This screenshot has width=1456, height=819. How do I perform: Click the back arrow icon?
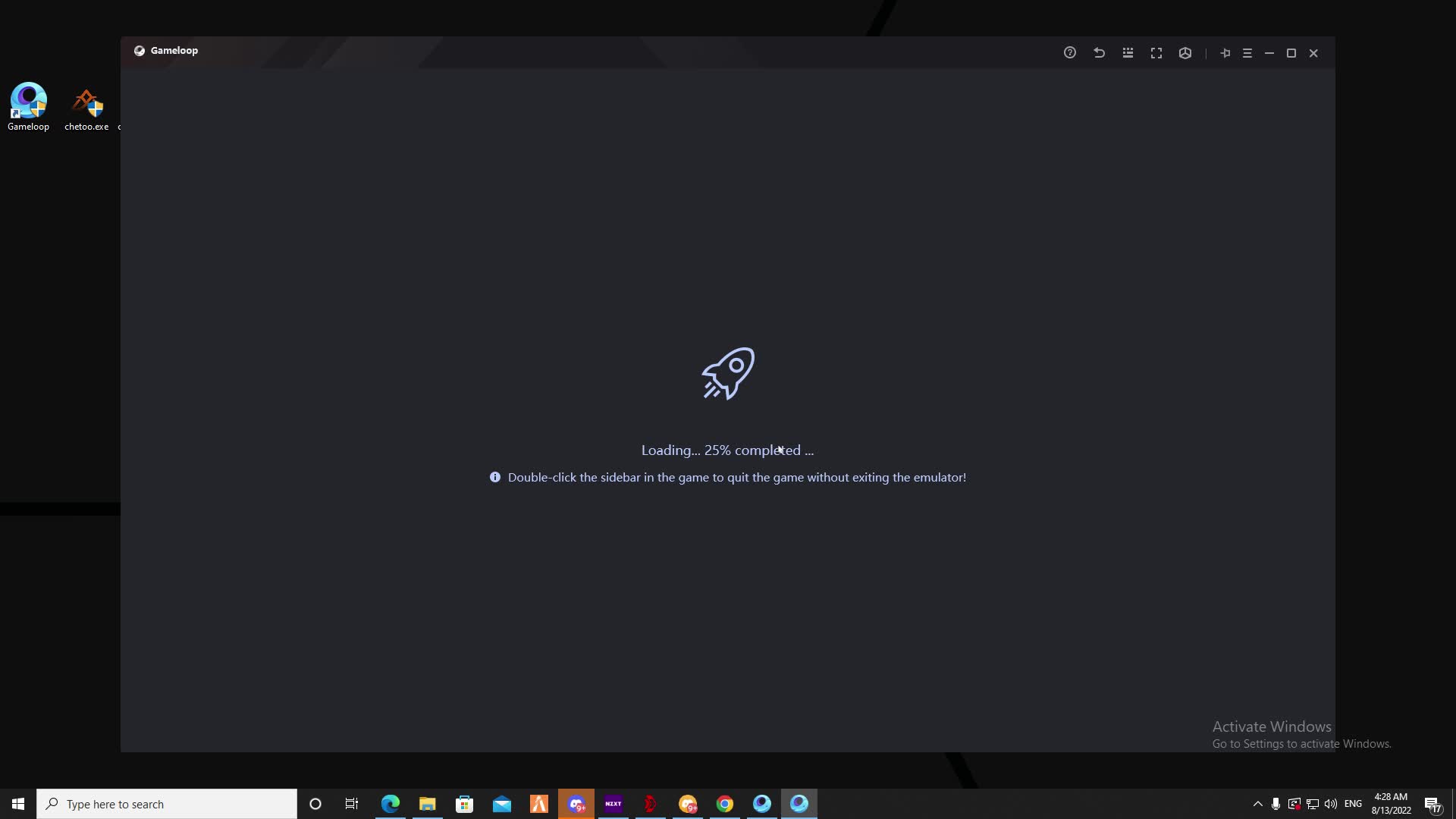[1099, 53]
